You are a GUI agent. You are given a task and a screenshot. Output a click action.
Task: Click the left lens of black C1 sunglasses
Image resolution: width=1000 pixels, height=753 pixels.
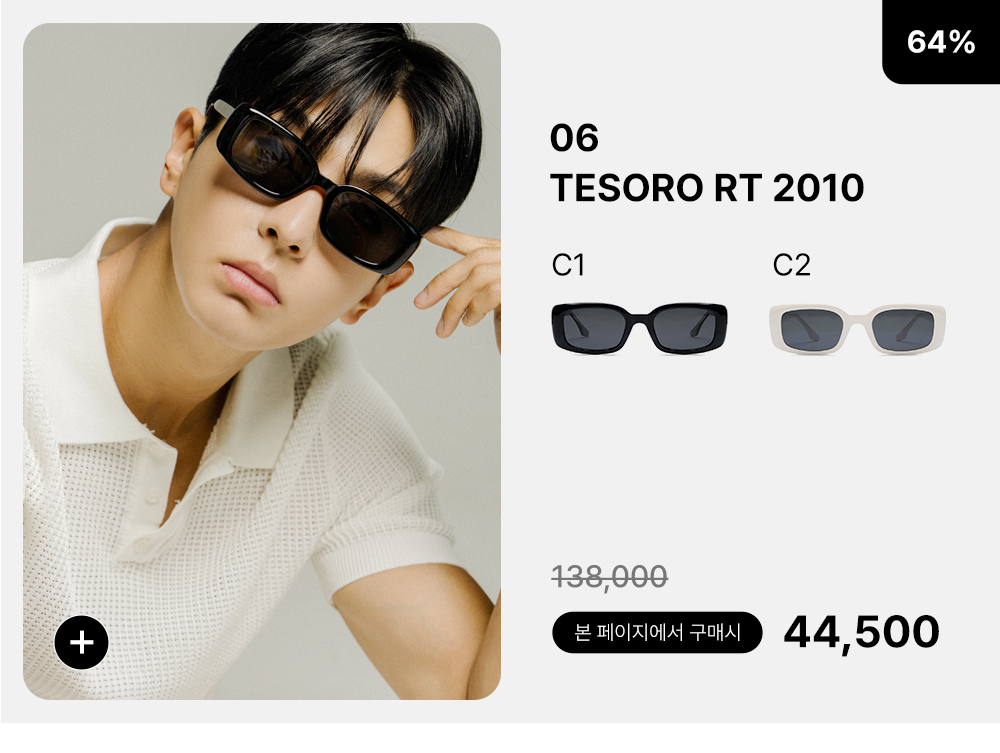tap(594, 329)
